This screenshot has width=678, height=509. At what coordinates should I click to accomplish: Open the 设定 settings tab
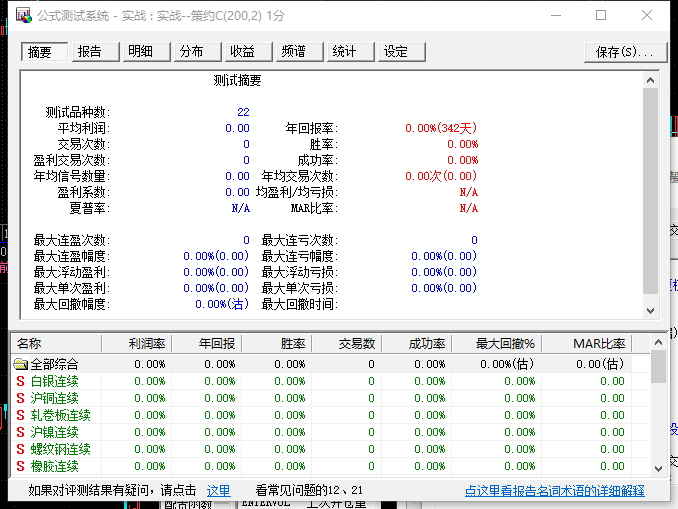pyautogui.click(x=396, y=52)
